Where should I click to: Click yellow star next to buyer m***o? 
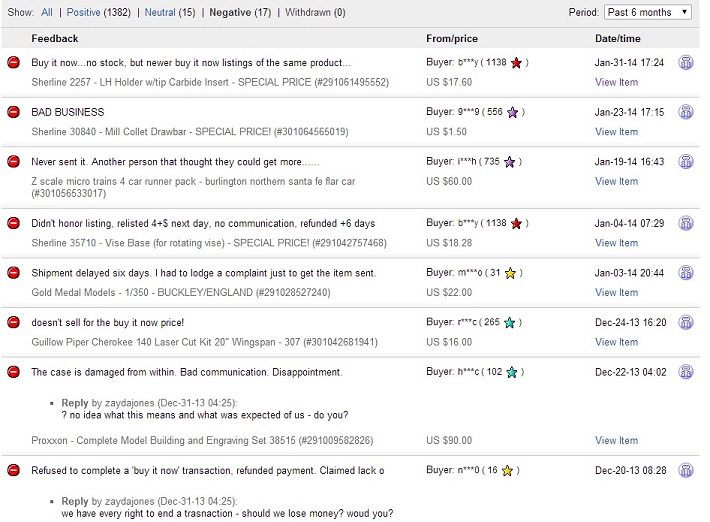point(510,273)
